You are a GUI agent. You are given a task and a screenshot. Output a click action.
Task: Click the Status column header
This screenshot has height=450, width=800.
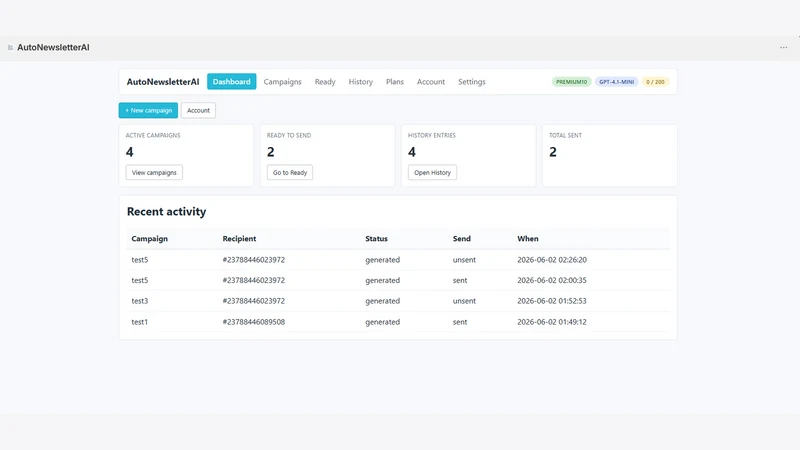tap(377, 239)
